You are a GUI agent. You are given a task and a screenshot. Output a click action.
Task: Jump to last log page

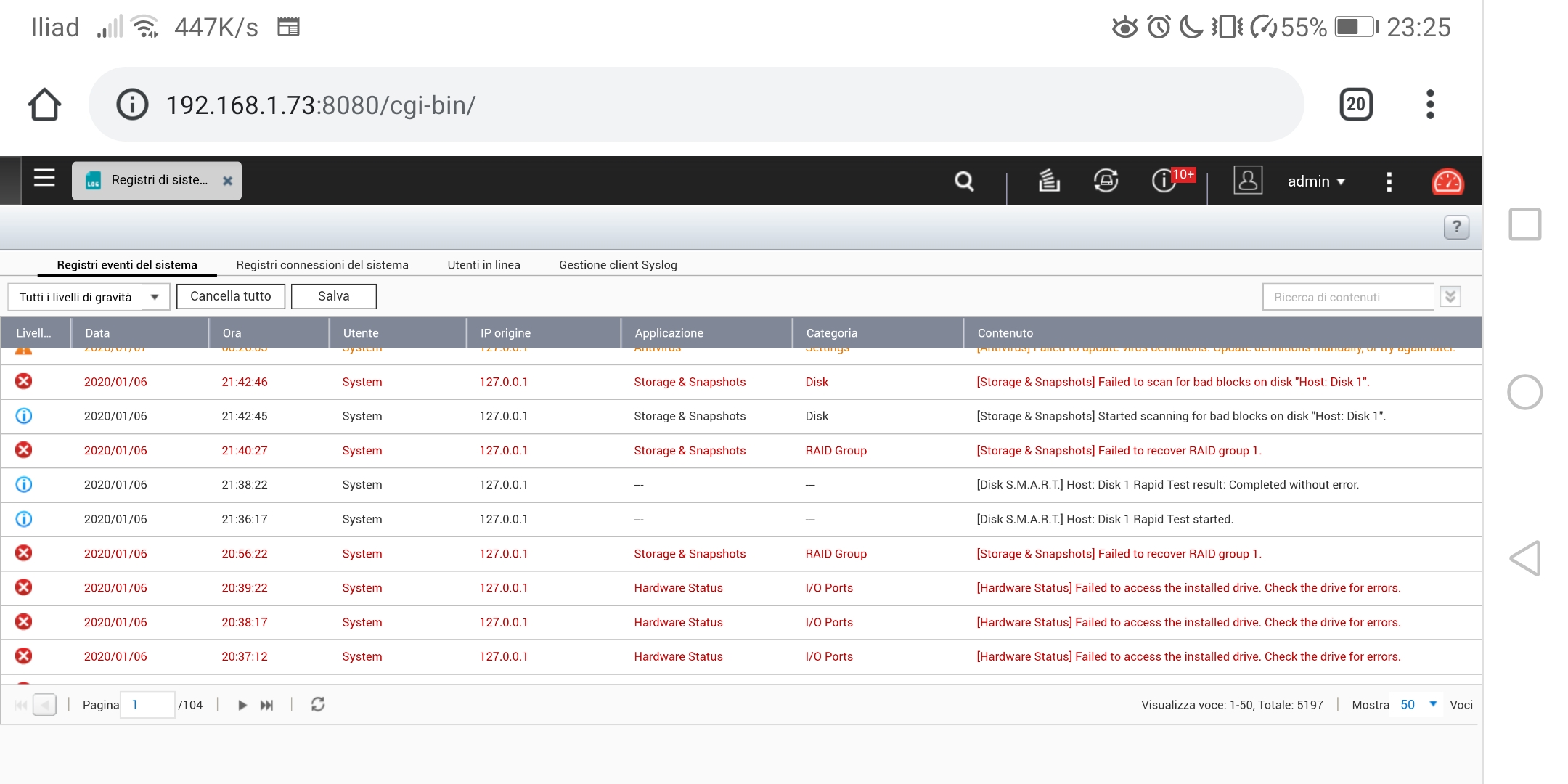[x=267, y=705]
